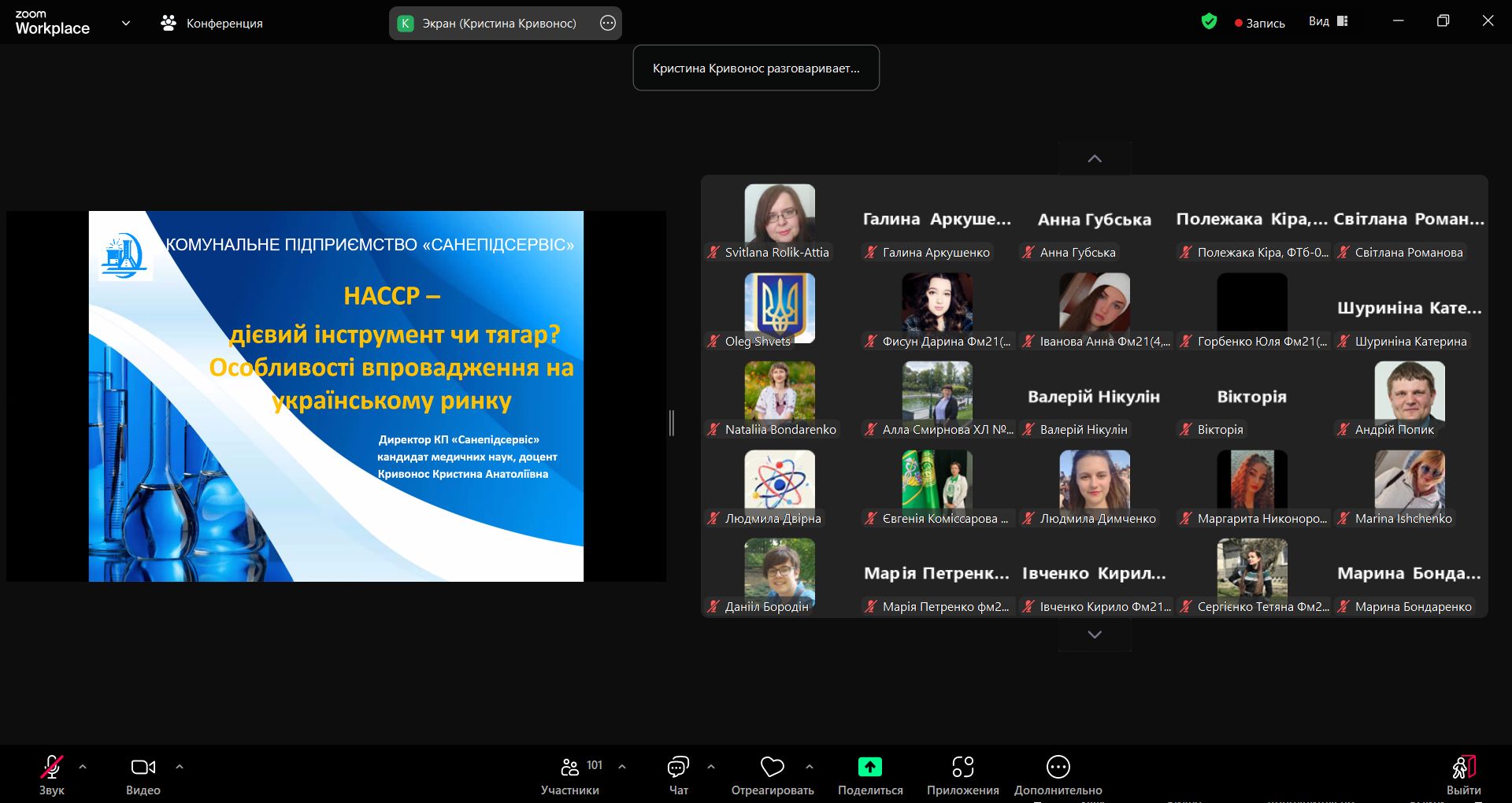Image resolution: width=1512 pixels, height=803 pixels.
Task: Click the Выйти leave meeting icon
Action: pos(1463,767)
